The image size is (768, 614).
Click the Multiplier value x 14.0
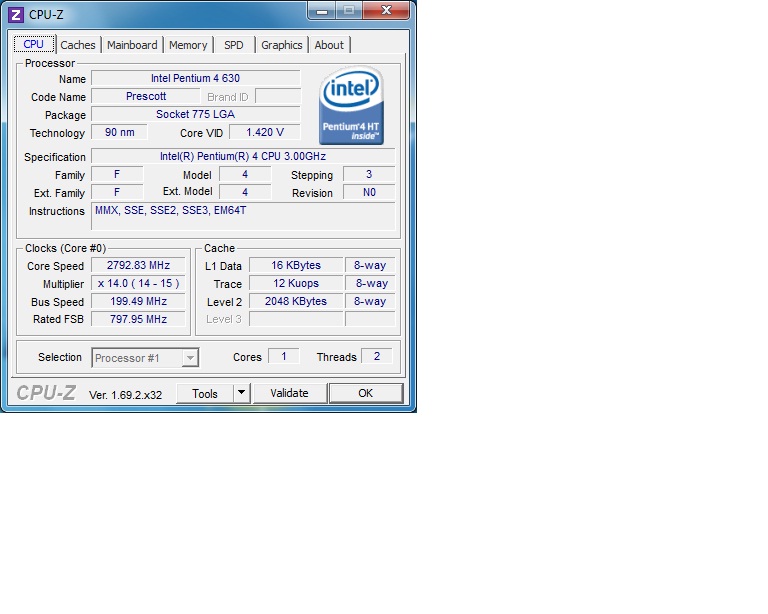[x=139, y=283]
